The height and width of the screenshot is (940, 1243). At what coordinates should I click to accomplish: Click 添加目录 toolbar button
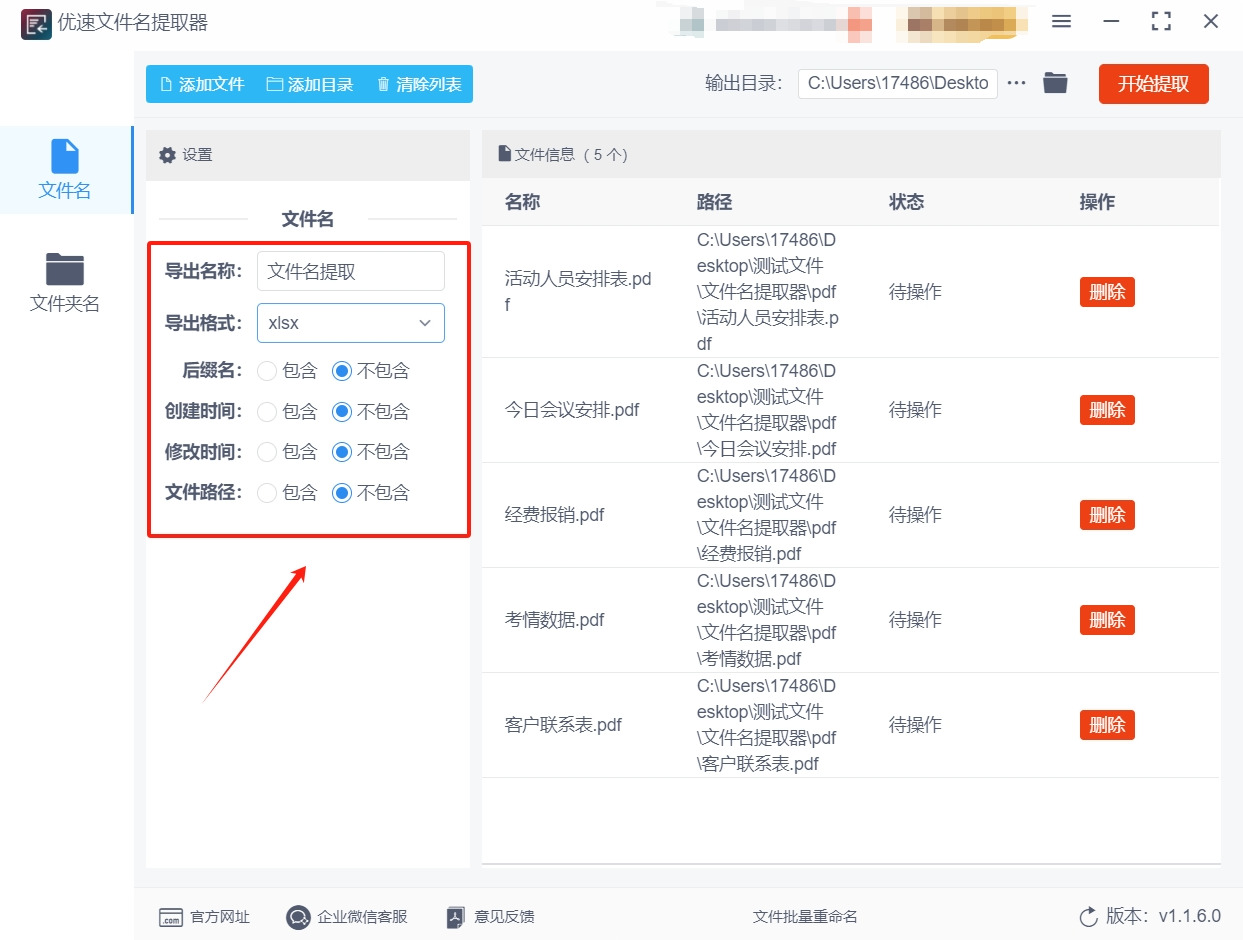[310, 84]
